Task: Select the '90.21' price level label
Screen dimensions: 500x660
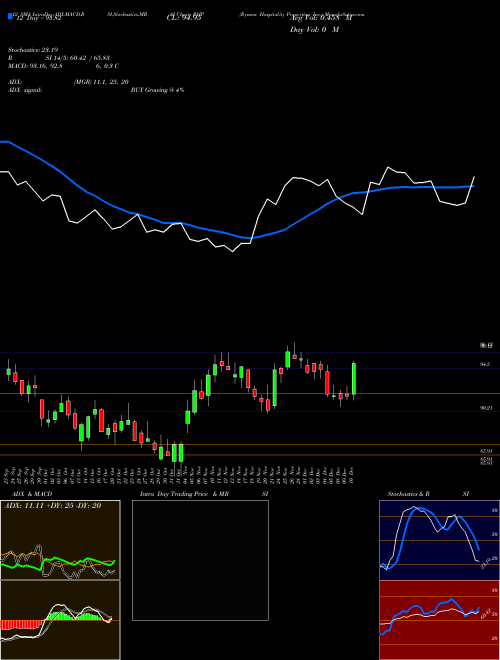Action: point(486,408)
